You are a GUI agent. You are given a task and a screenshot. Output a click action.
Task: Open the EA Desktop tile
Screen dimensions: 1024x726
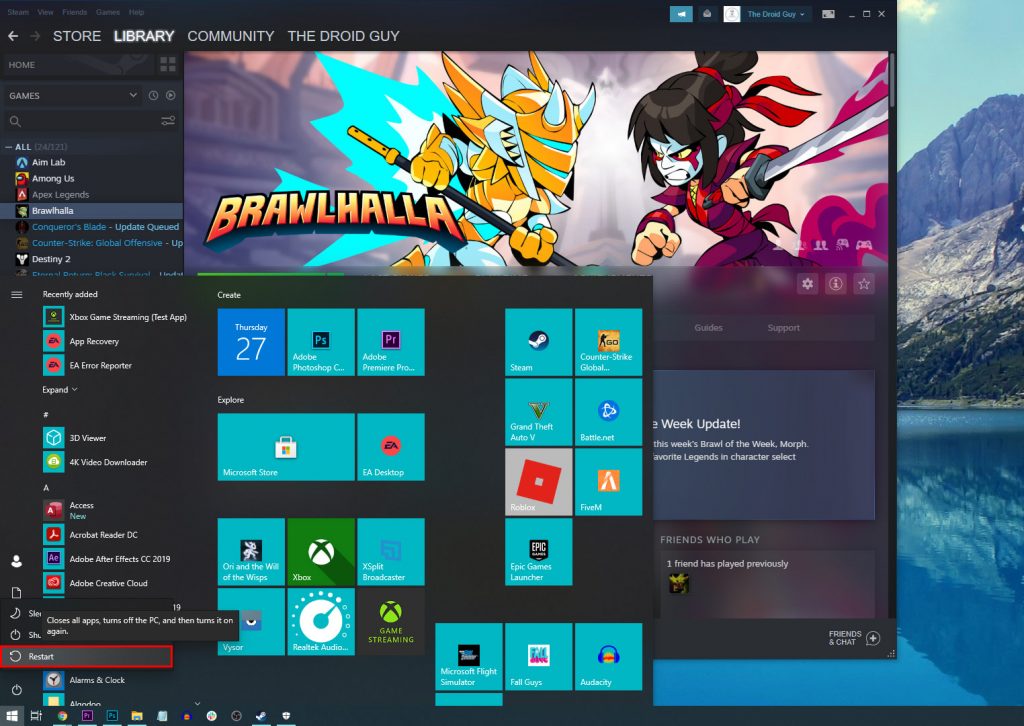tap(391, 447)
